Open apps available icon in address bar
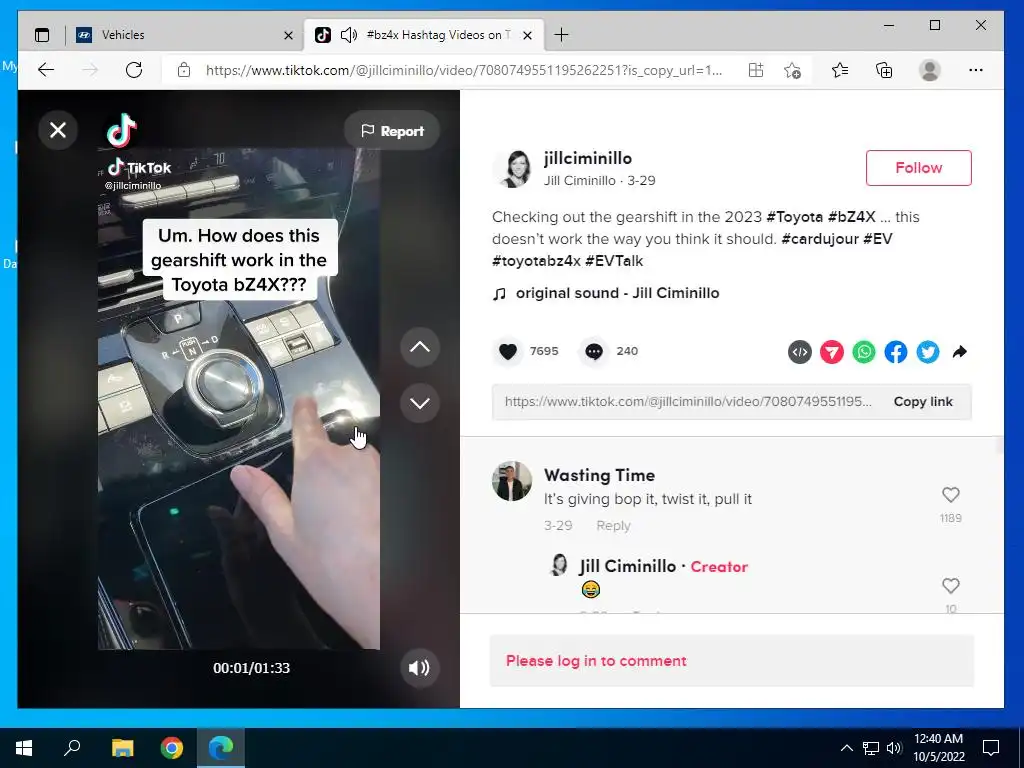Viewport: 1024px width, 768px height. tap(756, 70)
